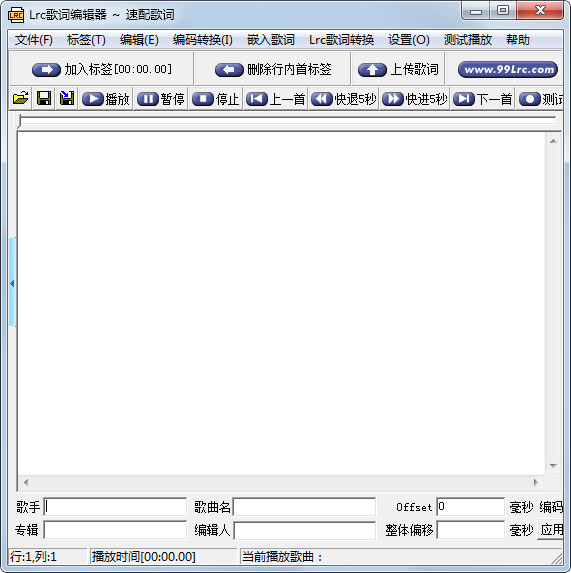This screenshot has width=571, height=573.
Task: Open the lyrics file folder icon
Action: tap(20, 98)
